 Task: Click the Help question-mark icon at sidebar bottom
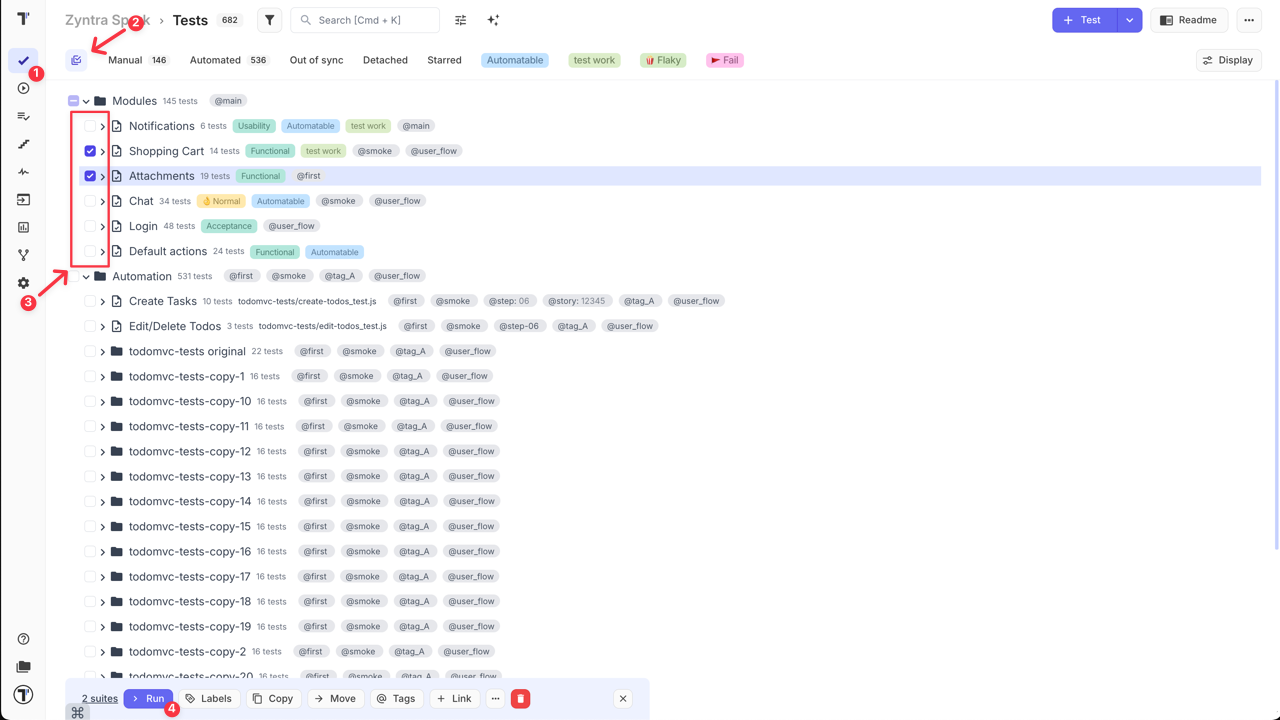[x=23, y=638]
